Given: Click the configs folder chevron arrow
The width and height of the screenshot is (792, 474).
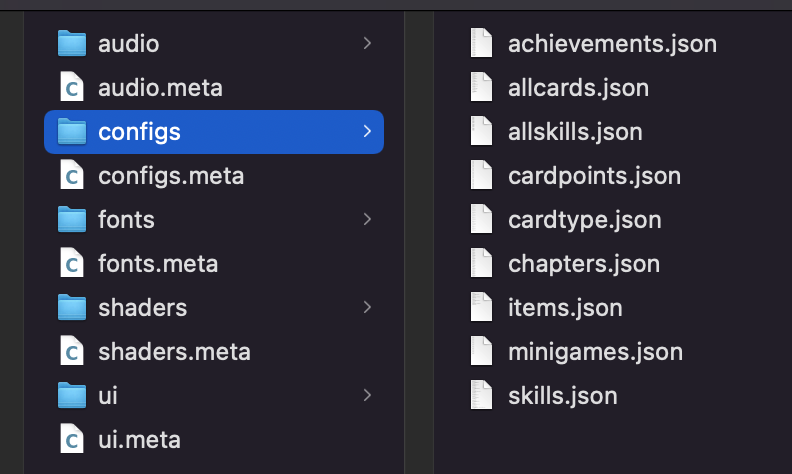Looking at the screenshot, I should [367, 131].
